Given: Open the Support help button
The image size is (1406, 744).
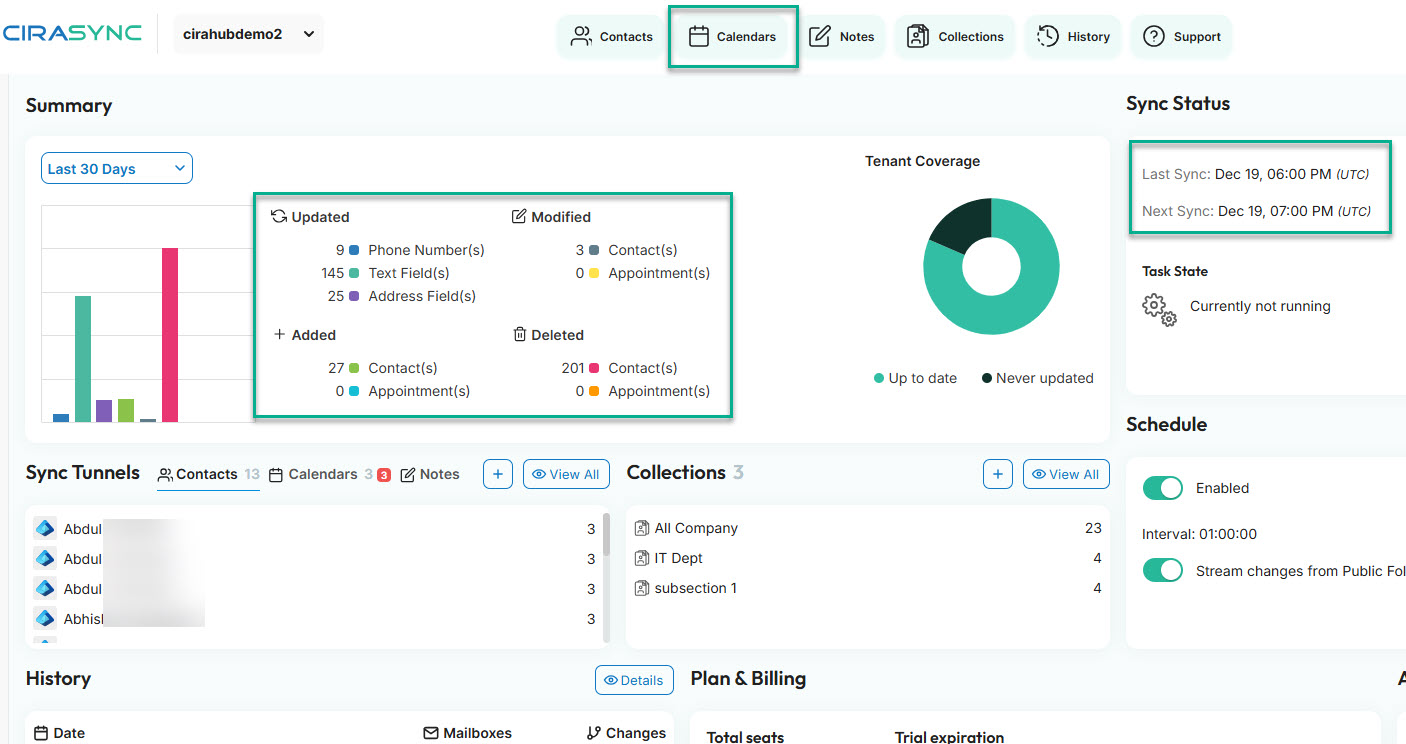Looking at the screenshot, I should coord(1182,37).
